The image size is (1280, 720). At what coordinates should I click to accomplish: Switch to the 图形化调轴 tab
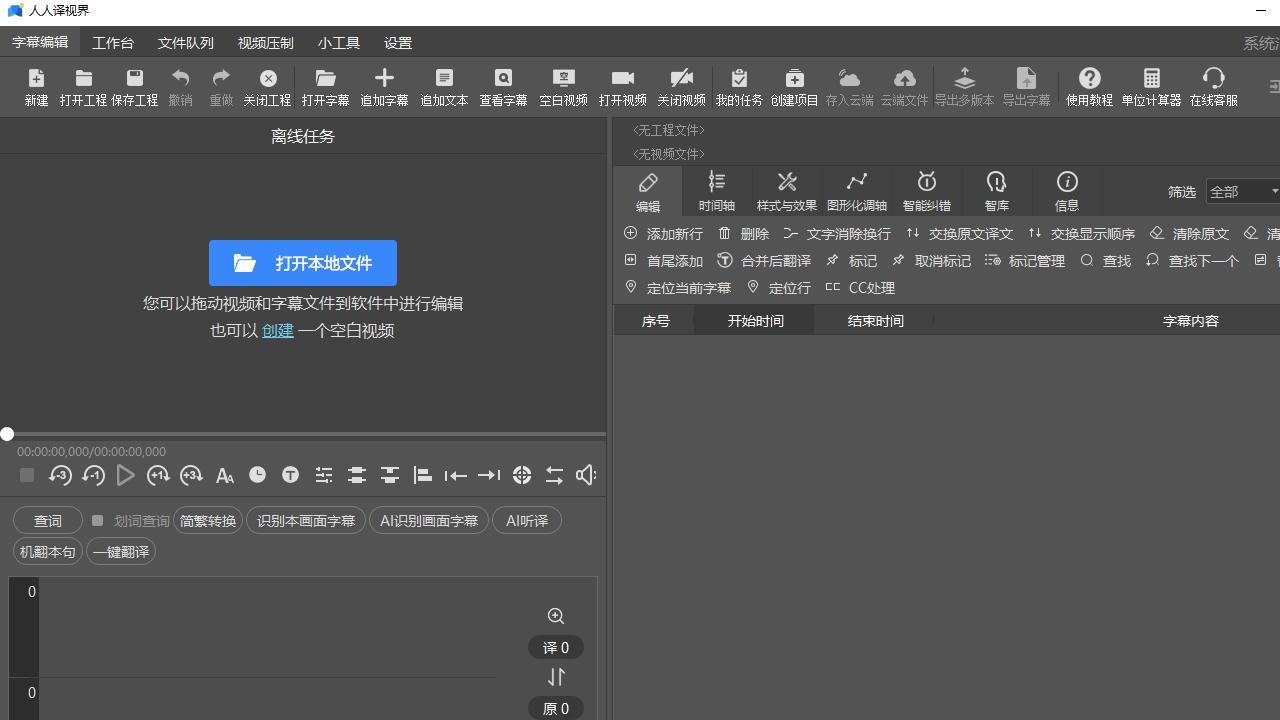pos(857,191)
